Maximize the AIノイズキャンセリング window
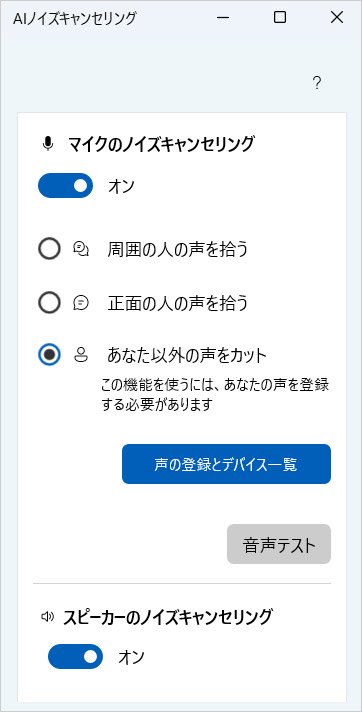The height and width of the screenshot is (712, 362). pos(280,18)
